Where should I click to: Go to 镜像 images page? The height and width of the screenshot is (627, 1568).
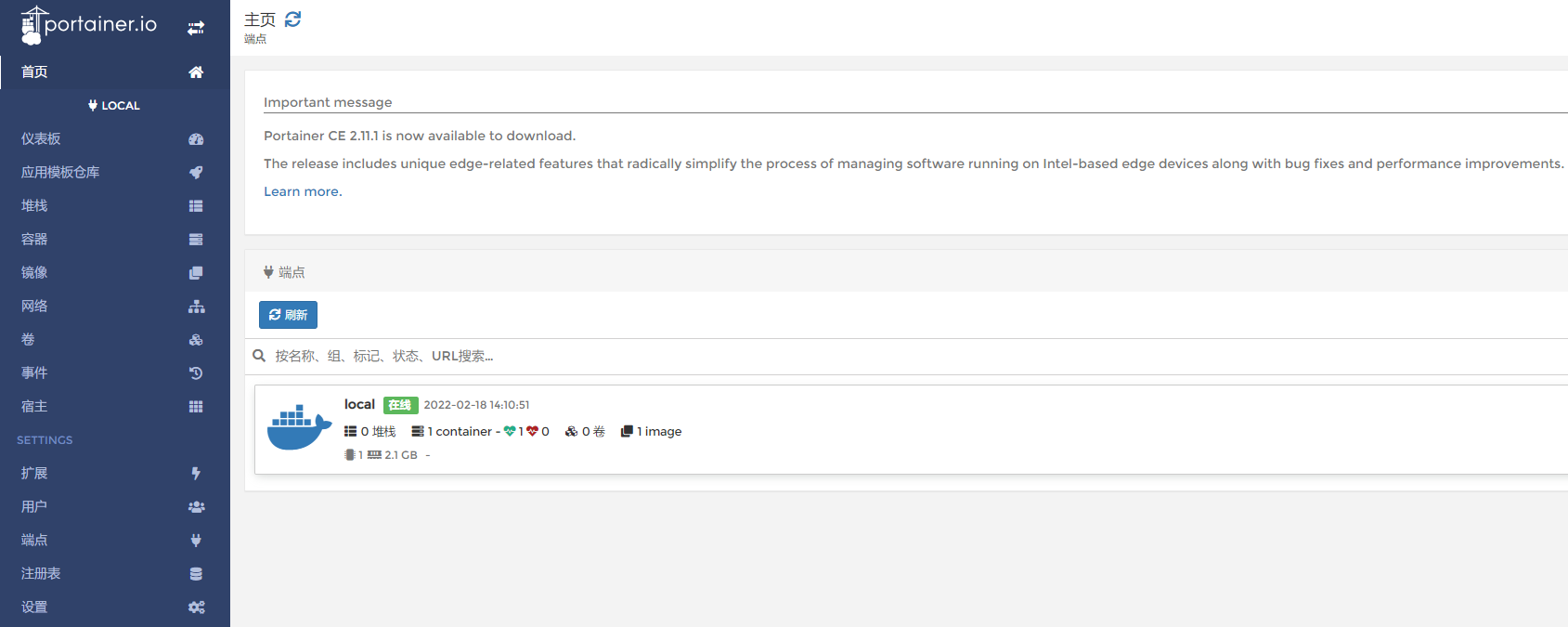pyautogui.click(x=34, y=273)
